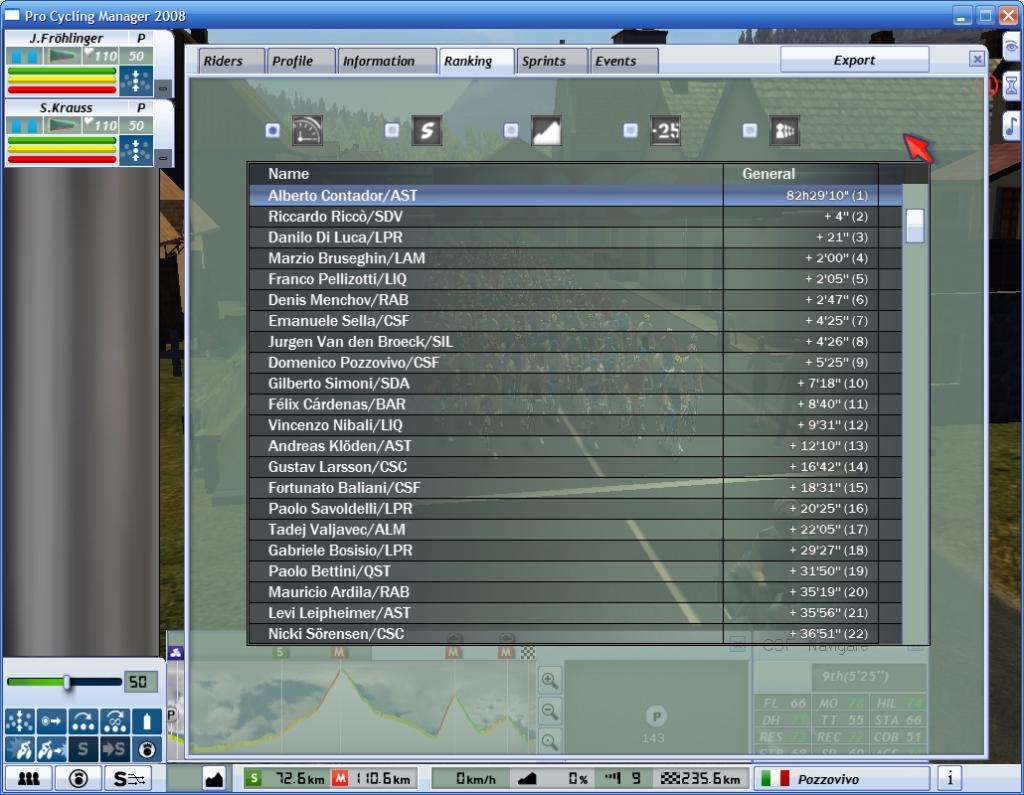Click the eye camera view icon

(x=1011, y=46)
